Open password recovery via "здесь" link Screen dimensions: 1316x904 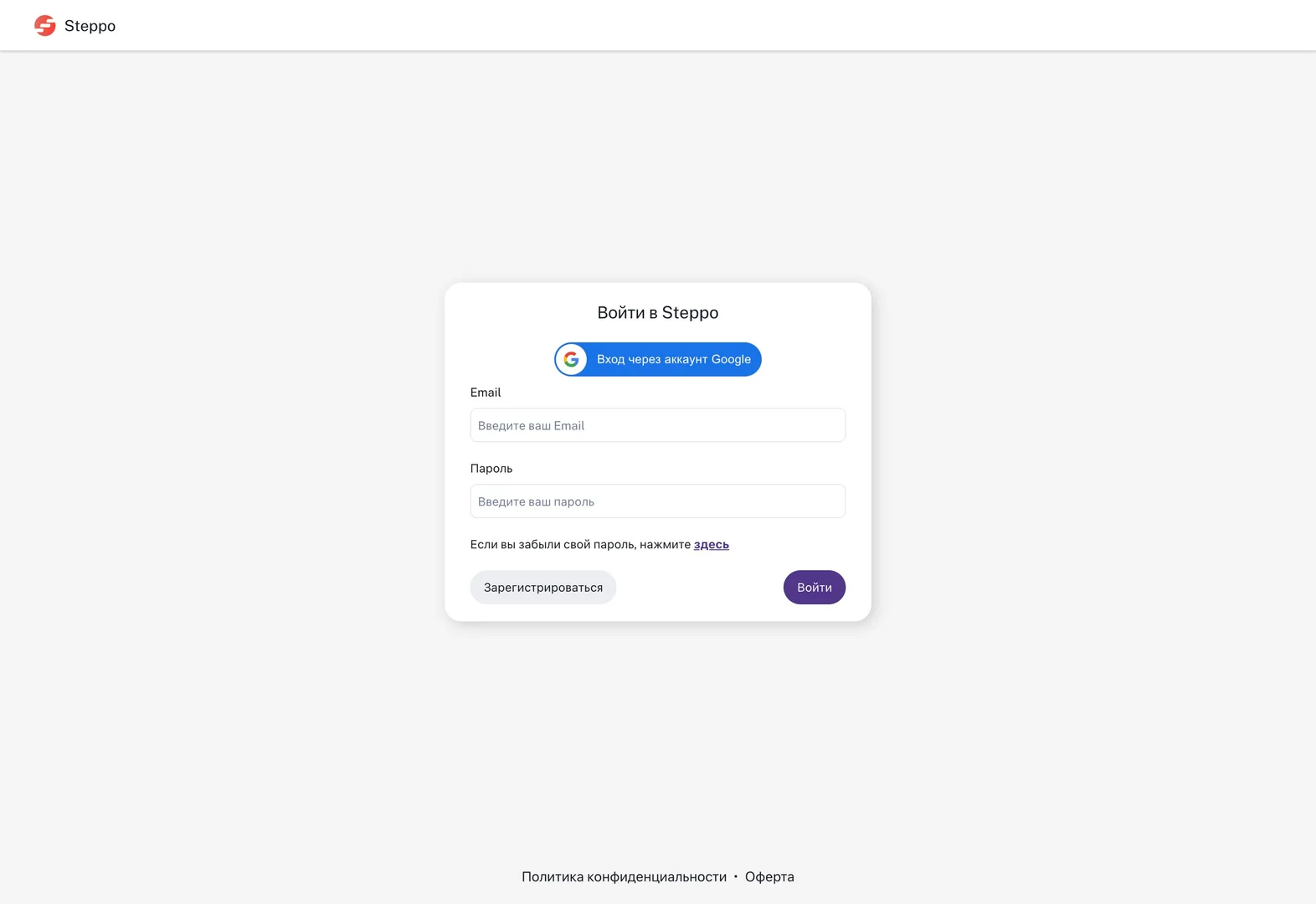(711, 545)
